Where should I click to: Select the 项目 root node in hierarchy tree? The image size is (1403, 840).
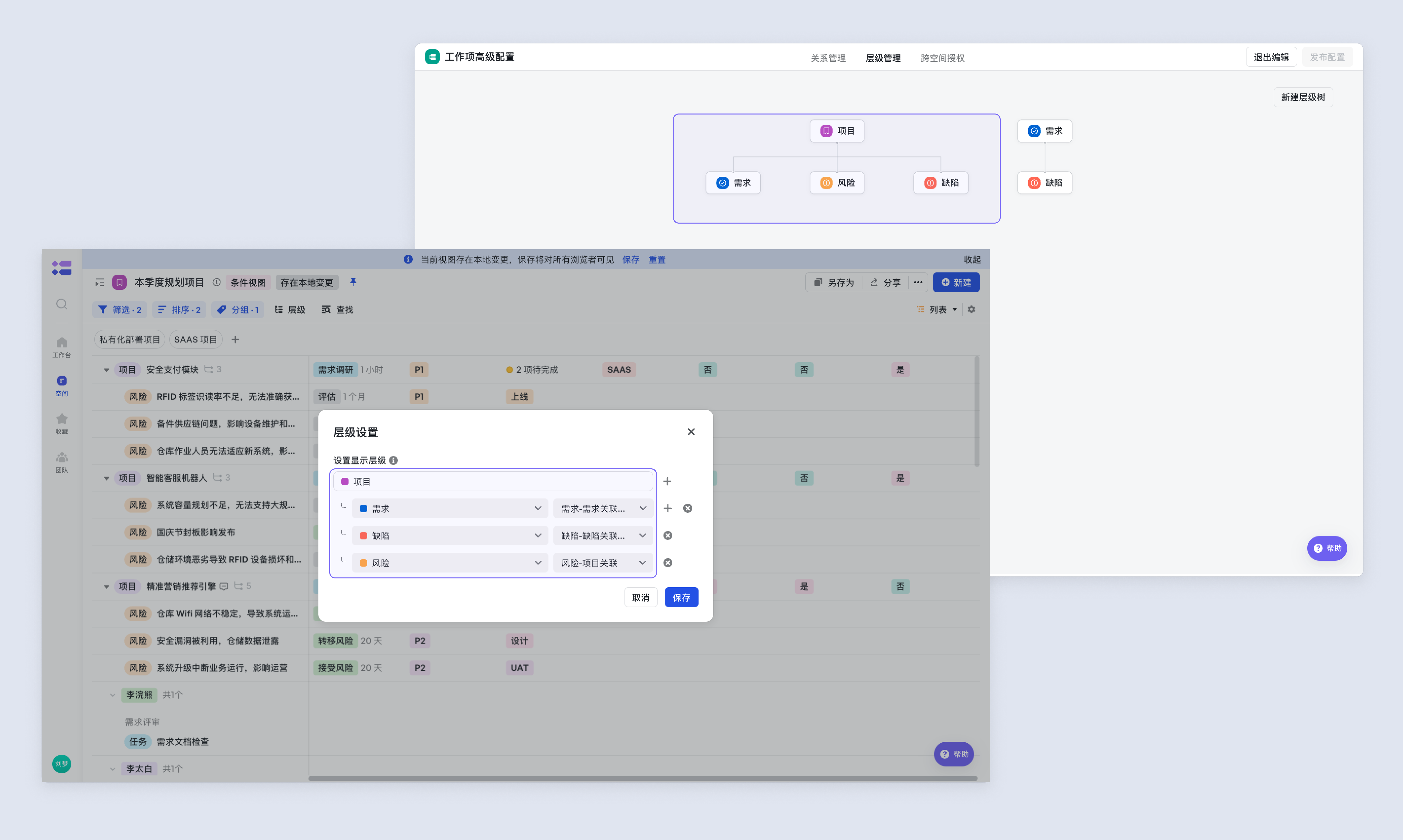pyautogui.click(x=837, y=131)
